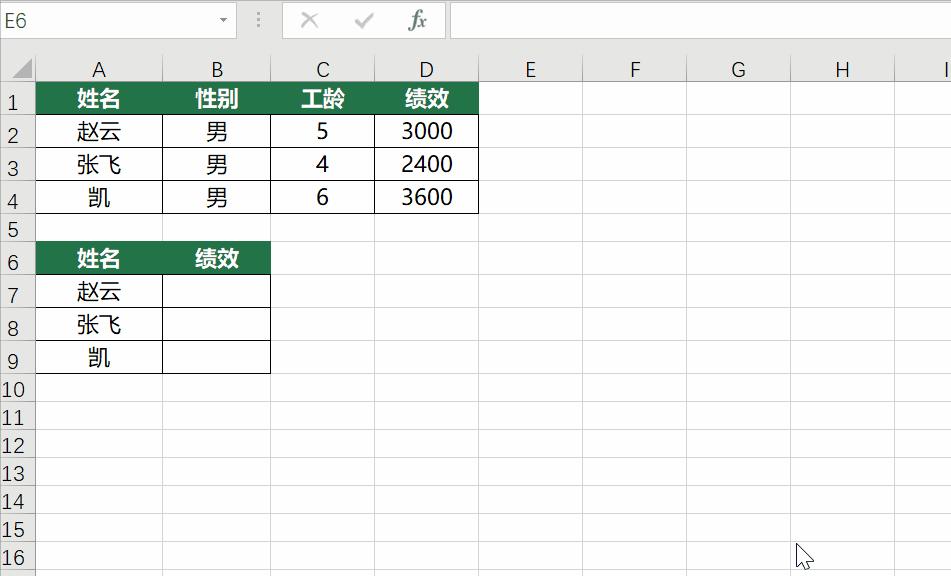951x576 pixels.
Task: Click cell D3 with value 2400
Action: pos(426,164)
